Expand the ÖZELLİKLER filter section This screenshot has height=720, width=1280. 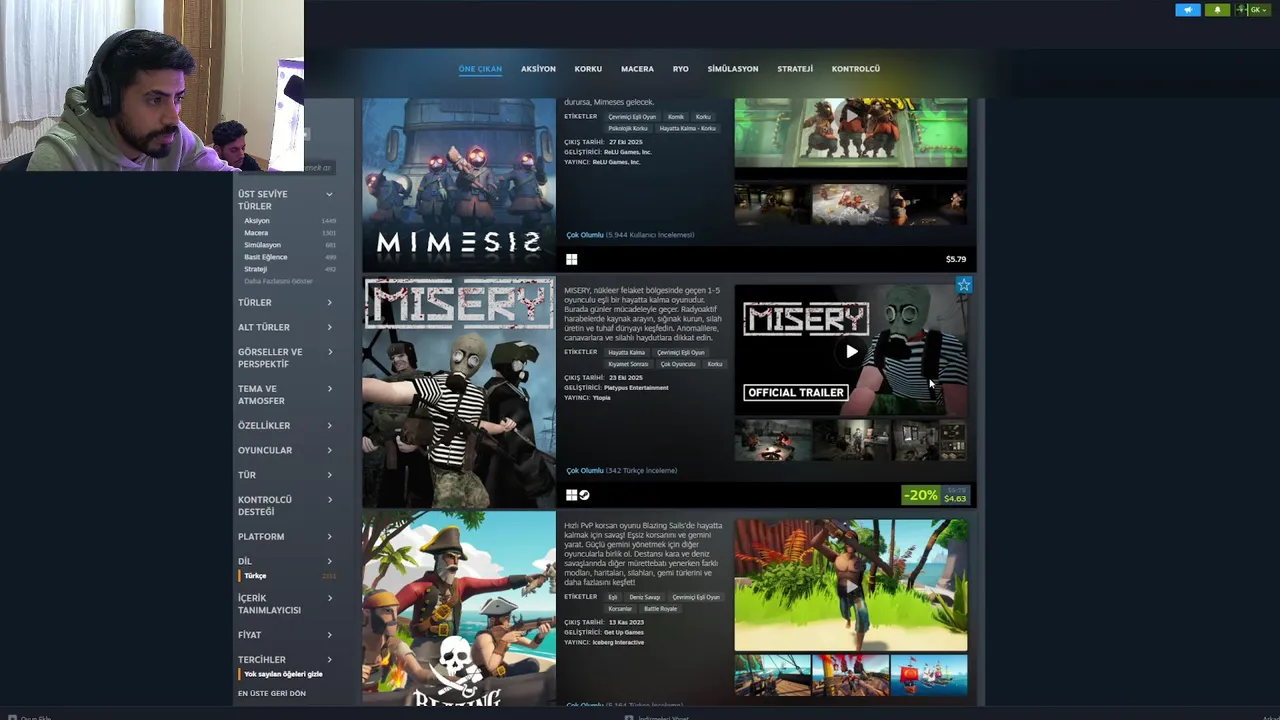pyautogui.click(x=285, y=425)
